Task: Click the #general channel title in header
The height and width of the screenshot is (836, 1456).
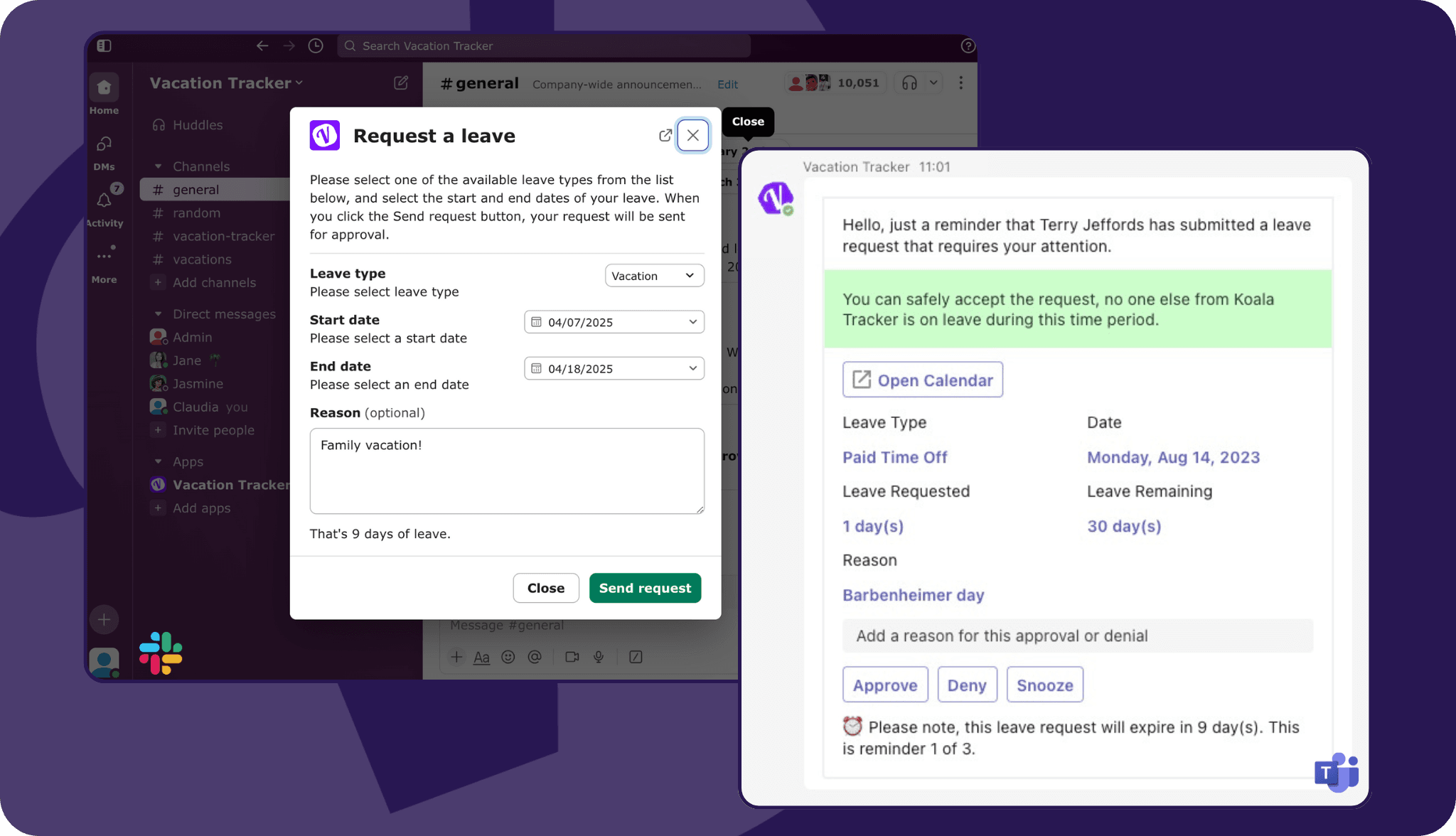Action: [x=479, y=83]
